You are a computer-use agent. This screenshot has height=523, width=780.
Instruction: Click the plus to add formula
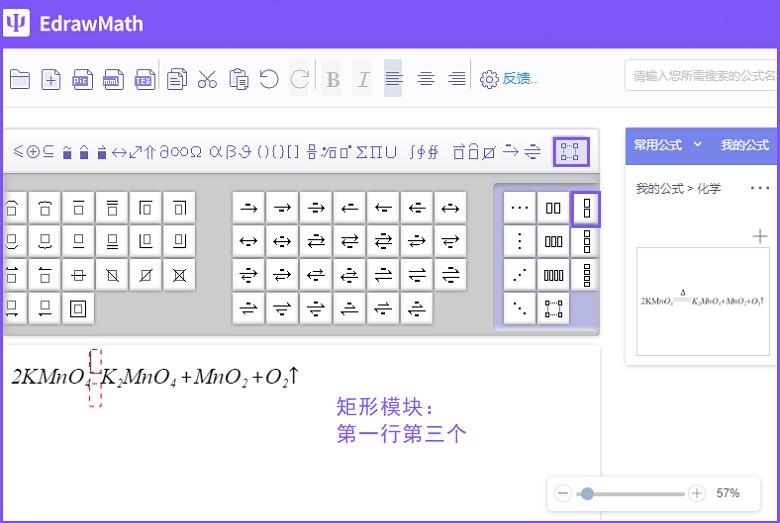[760, 236]
